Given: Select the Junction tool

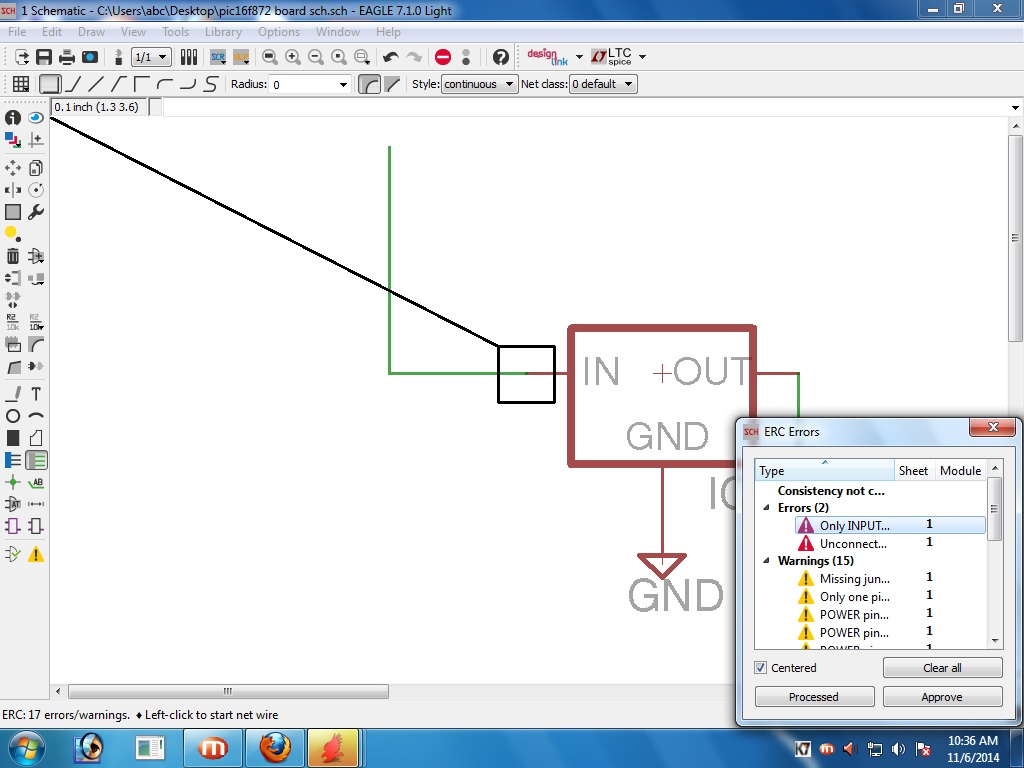Looking at the screenshot, I should tap(12, 483).
